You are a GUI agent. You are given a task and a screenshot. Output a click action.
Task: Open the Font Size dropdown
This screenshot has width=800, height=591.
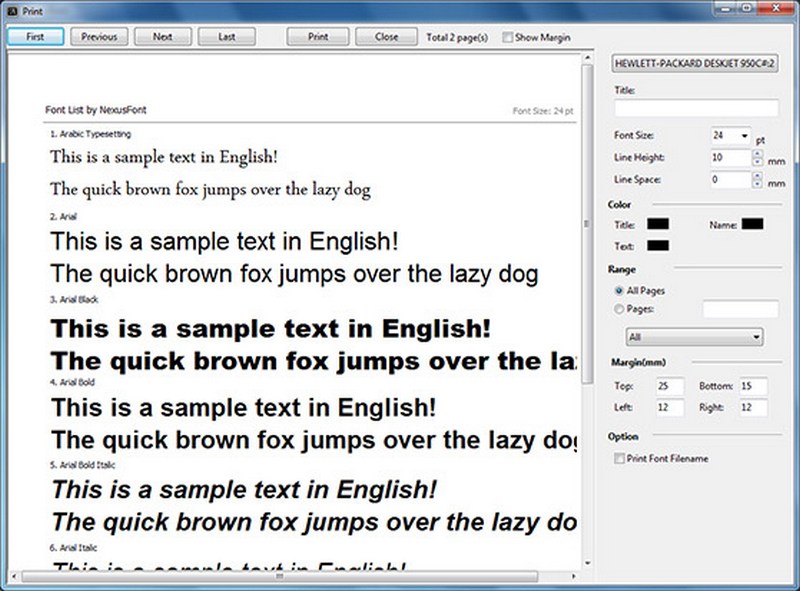tap(745, 134)
